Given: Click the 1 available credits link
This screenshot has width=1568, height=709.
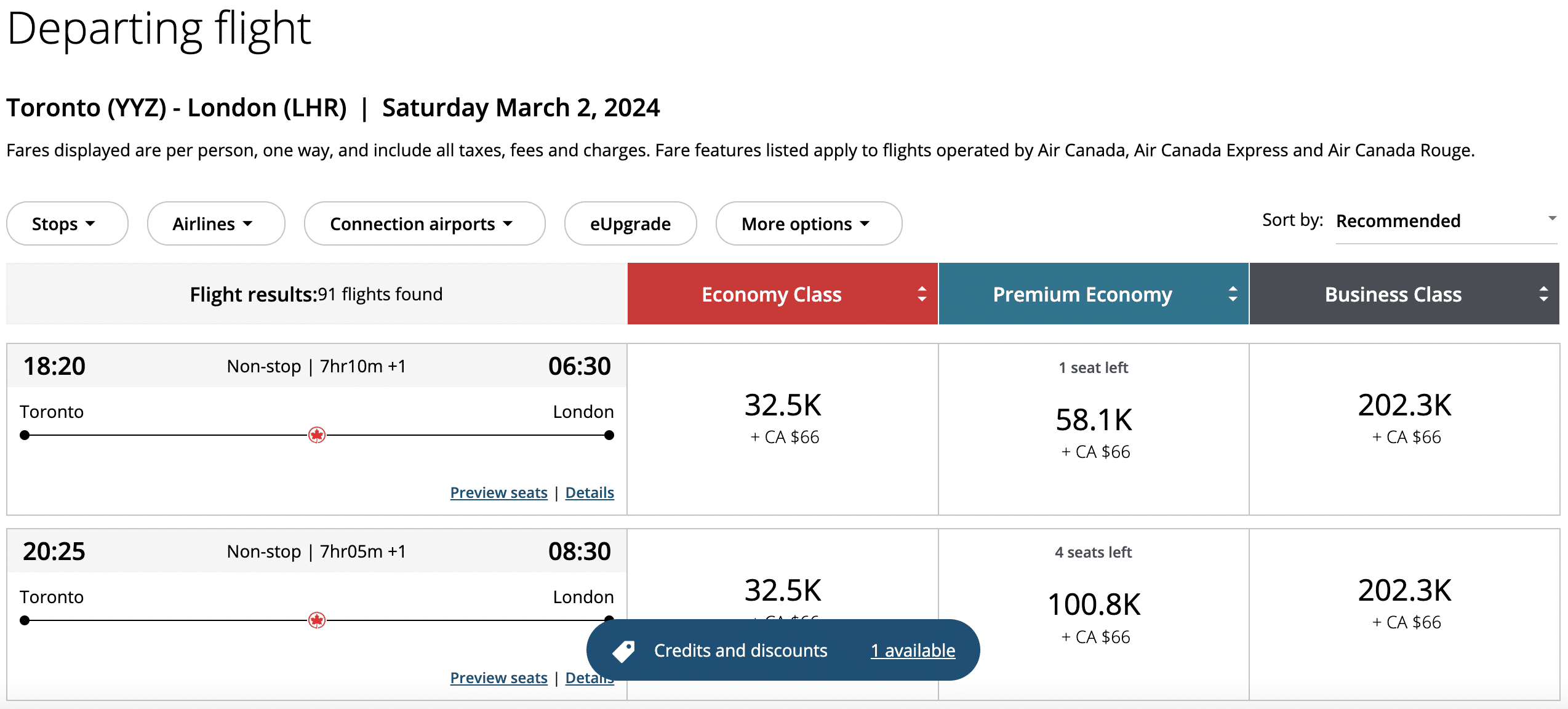Looking at the screenshot, I should [x=913, y=651].
